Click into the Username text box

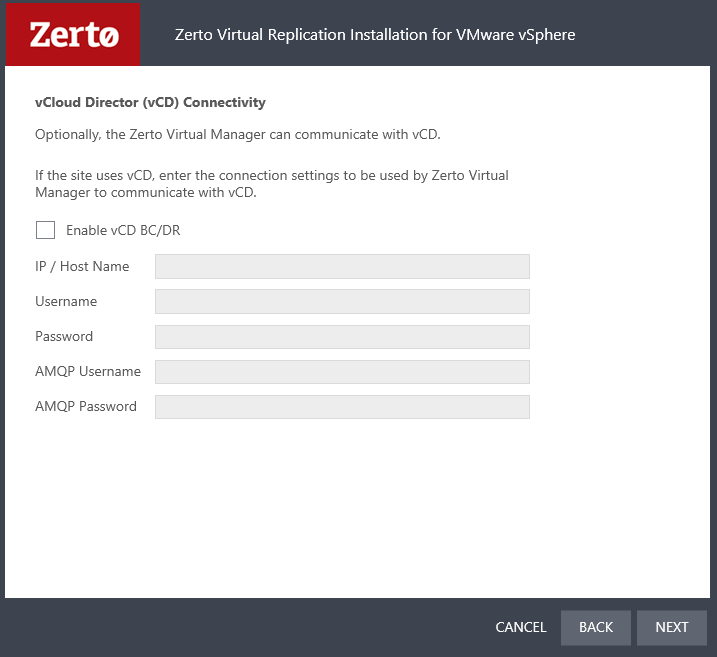(x=342, y=301)
